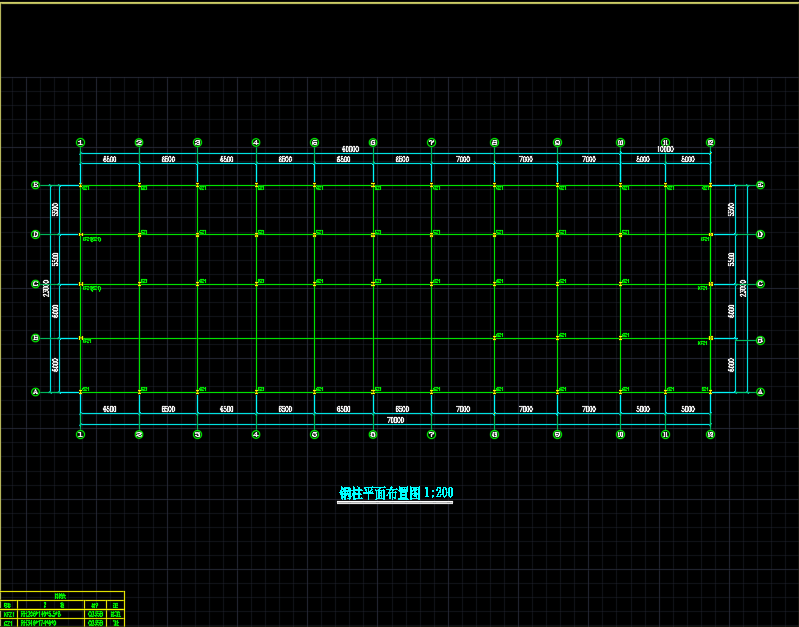
Task: Select axis bubble D on right side
Action: click(760, 235)
